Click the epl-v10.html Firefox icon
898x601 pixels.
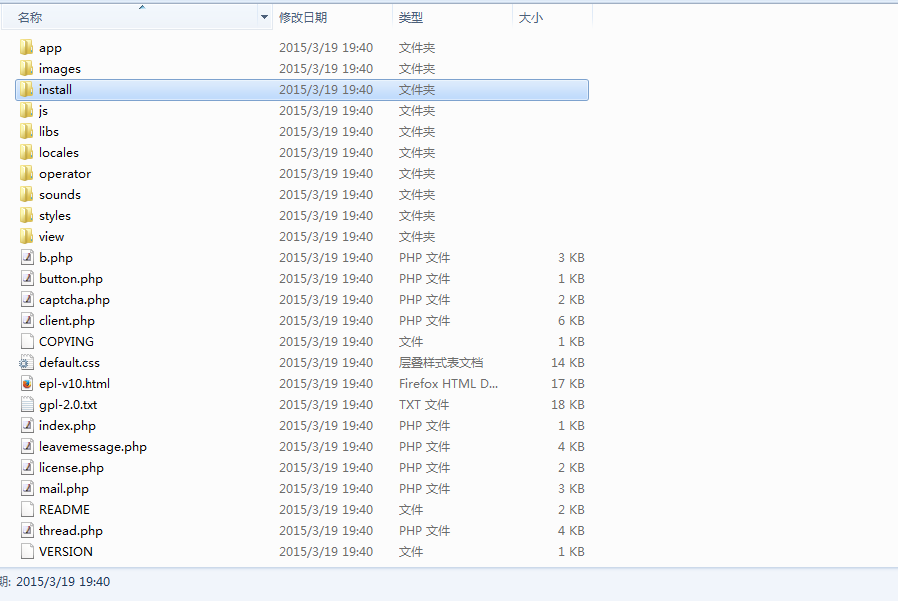click(x=27, y=383)
